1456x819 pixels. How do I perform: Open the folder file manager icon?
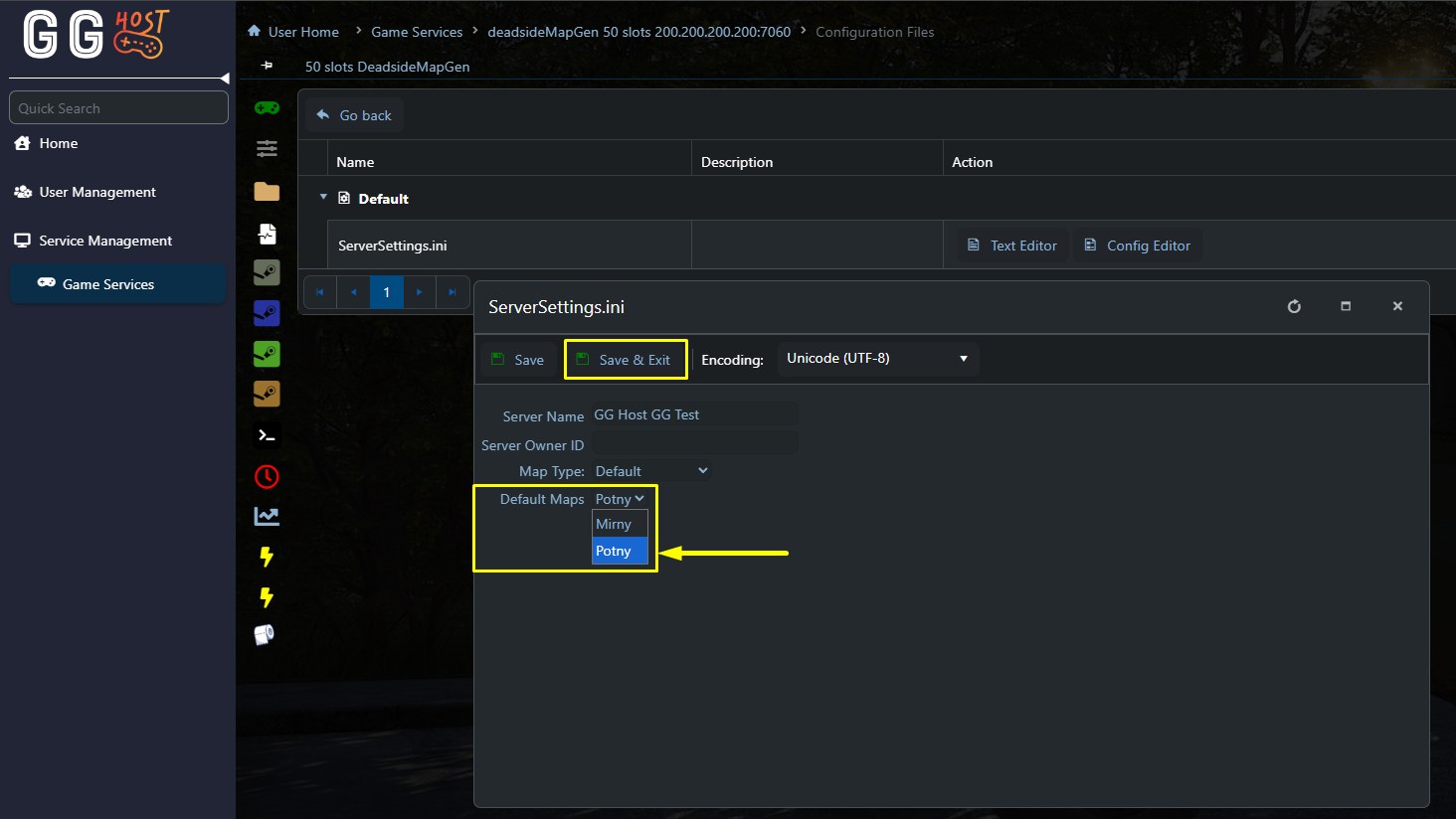pos(267,192)
